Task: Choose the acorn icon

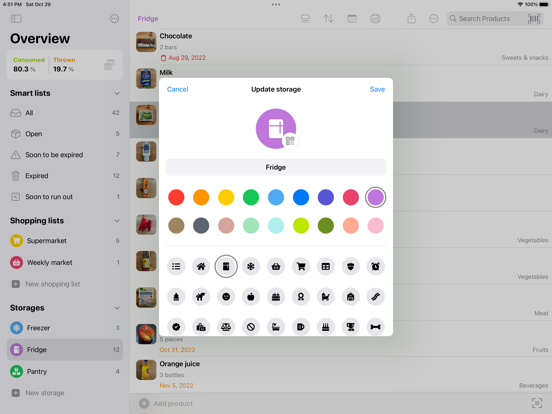Action: (x=351, y=266)
